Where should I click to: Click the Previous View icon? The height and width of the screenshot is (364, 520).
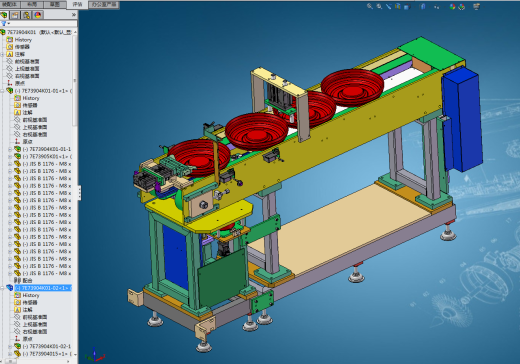[x=388, y=6]
